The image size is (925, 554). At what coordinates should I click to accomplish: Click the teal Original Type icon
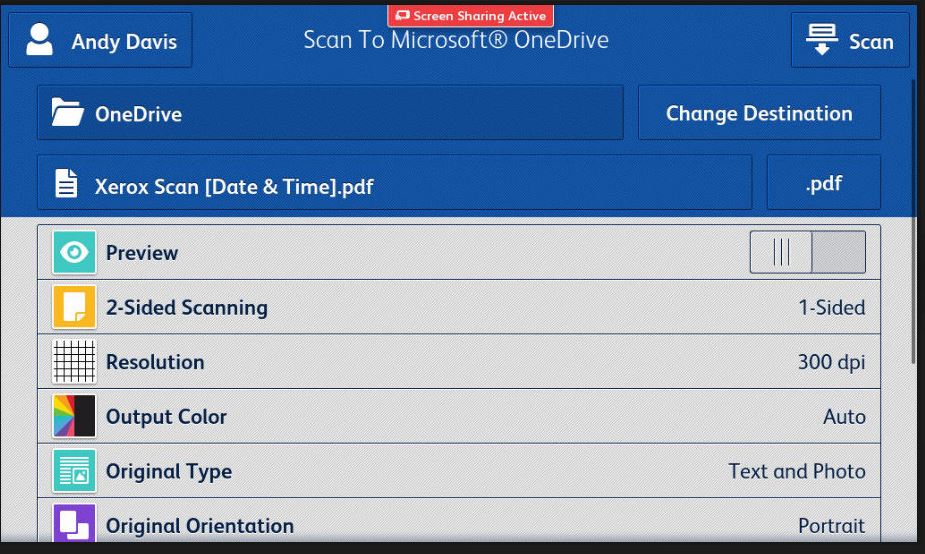click(74, 471)
